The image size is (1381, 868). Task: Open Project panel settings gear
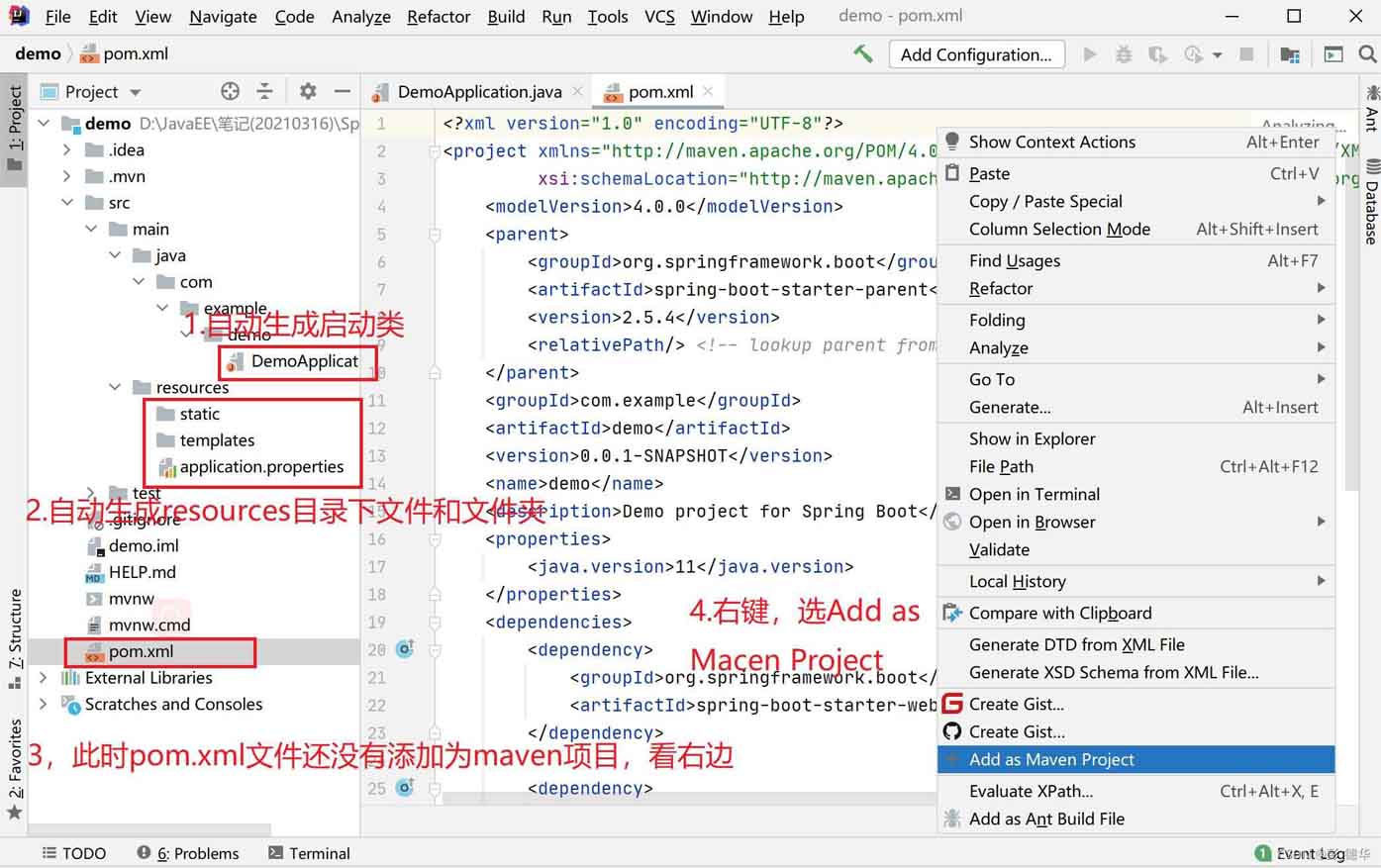pos(308,91)
